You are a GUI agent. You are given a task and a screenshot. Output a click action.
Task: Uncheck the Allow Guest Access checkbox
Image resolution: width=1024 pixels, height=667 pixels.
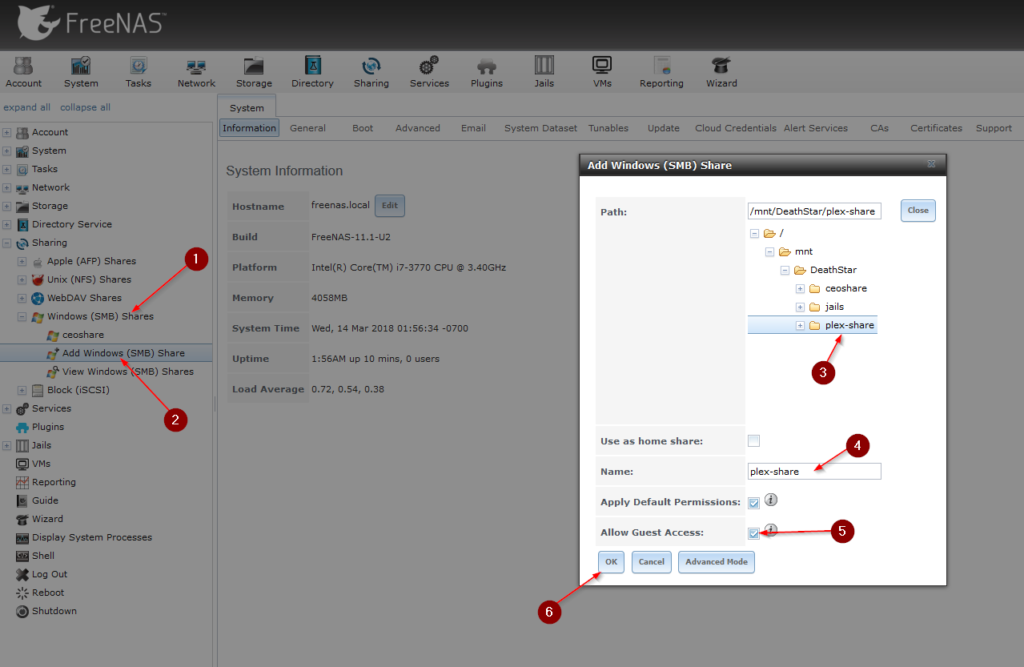pyautogui.click(x=754, y=533)
